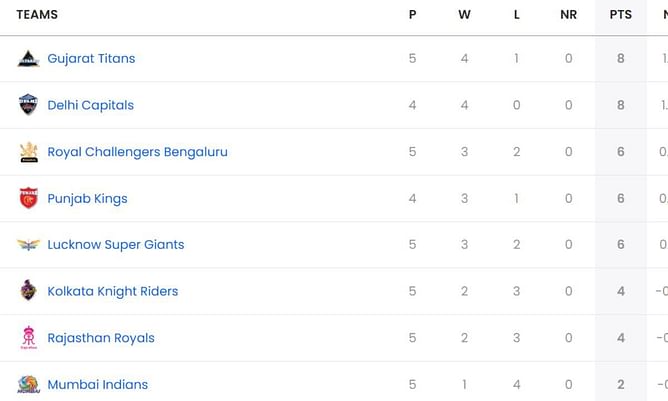This screenshot has width=668, height=401.
Task: Click the Punjab Kings shield logo
Action: (x=29, y=198)
